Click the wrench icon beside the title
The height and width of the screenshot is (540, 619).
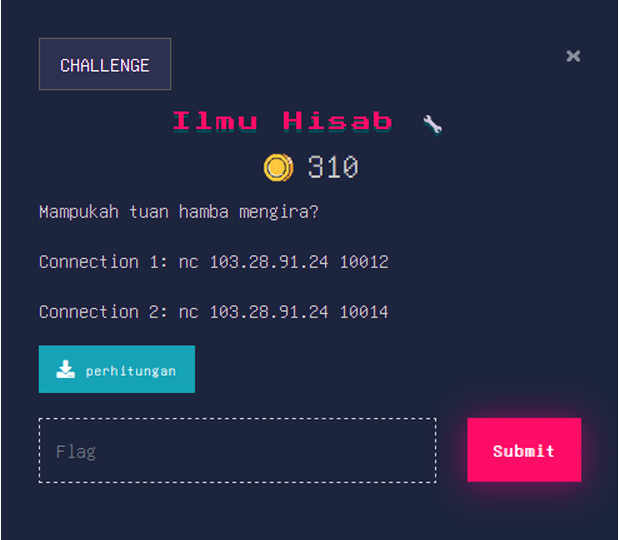[x=432, y=124]
